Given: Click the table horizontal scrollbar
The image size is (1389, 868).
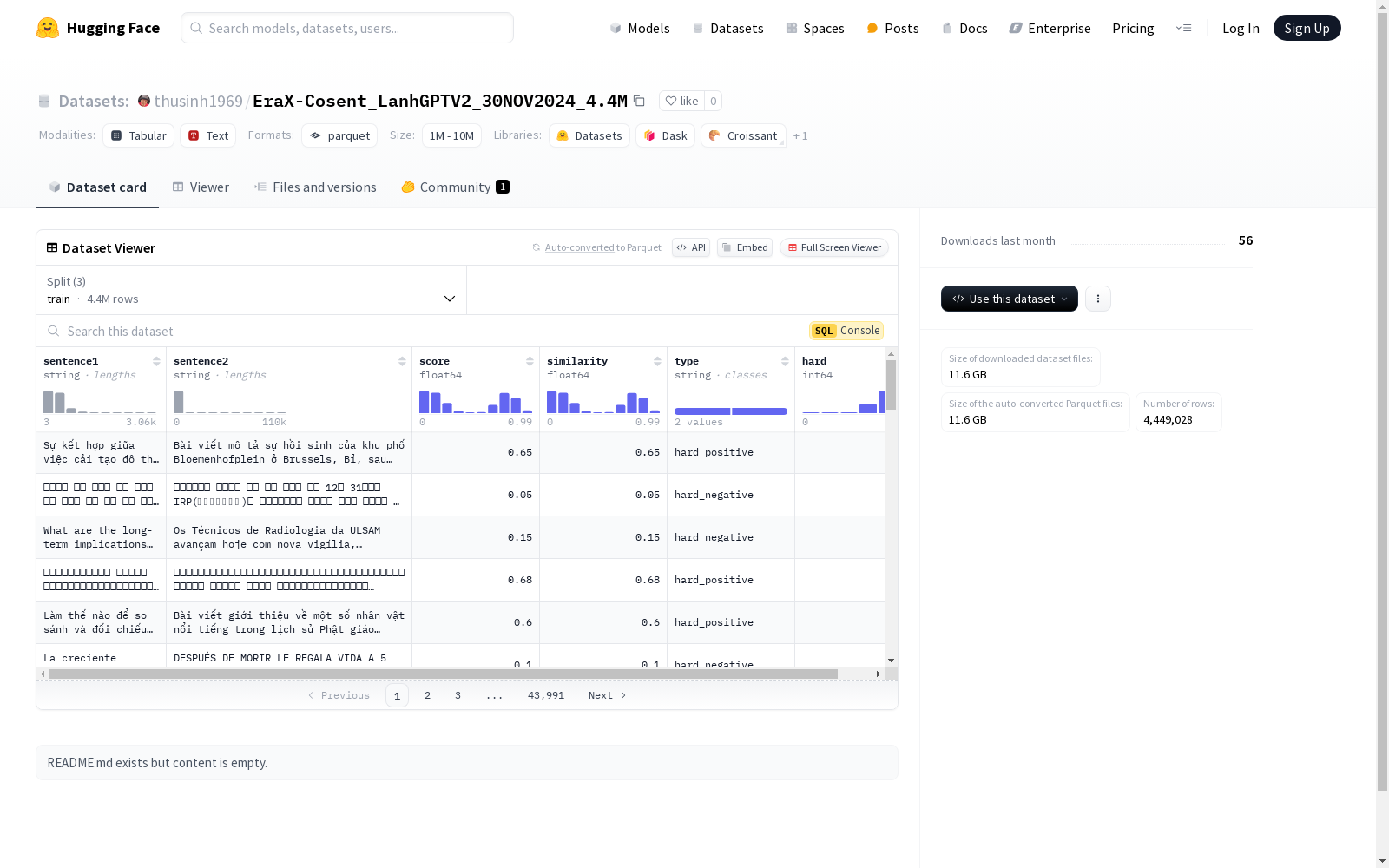Looking at the screenshot, I should pyautogui.click(x=444, y=674).
